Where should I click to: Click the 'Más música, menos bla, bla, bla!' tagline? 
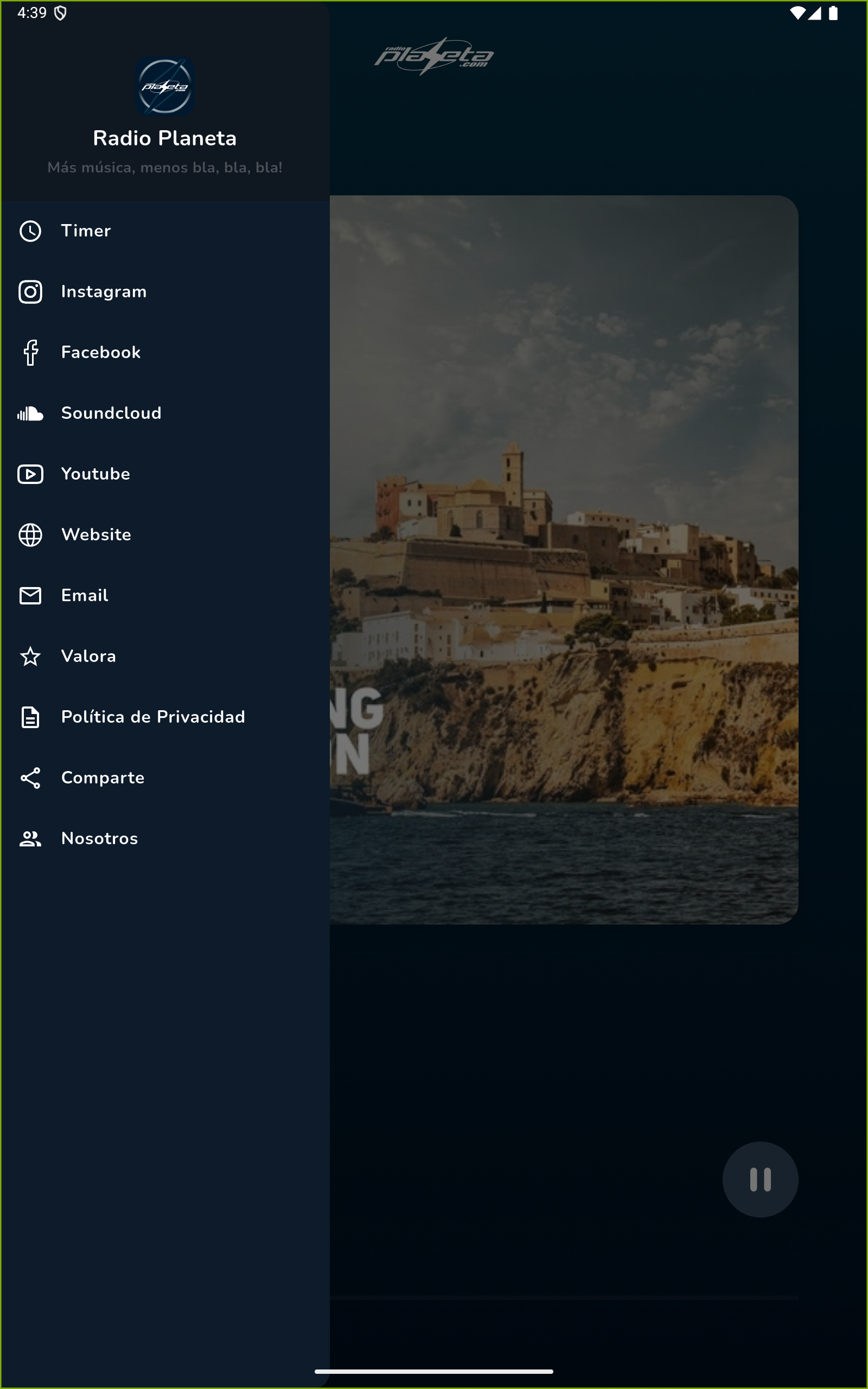pos(165,168)
